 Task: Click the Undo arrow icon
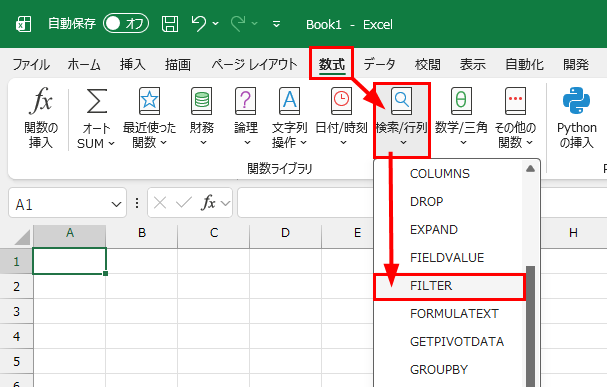coord(199,24)
